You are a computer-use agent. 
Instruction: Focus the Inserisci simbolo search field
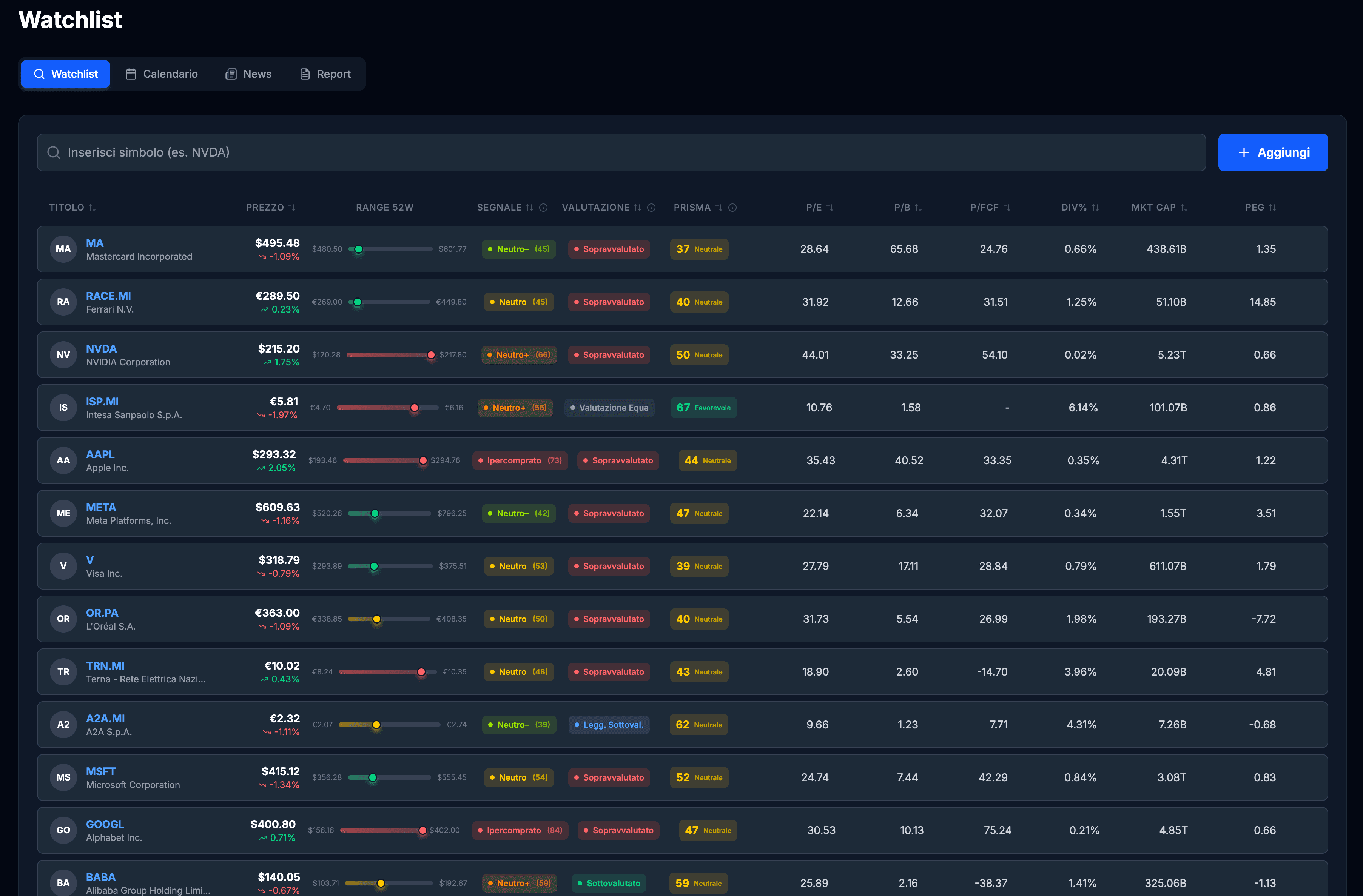621,152
